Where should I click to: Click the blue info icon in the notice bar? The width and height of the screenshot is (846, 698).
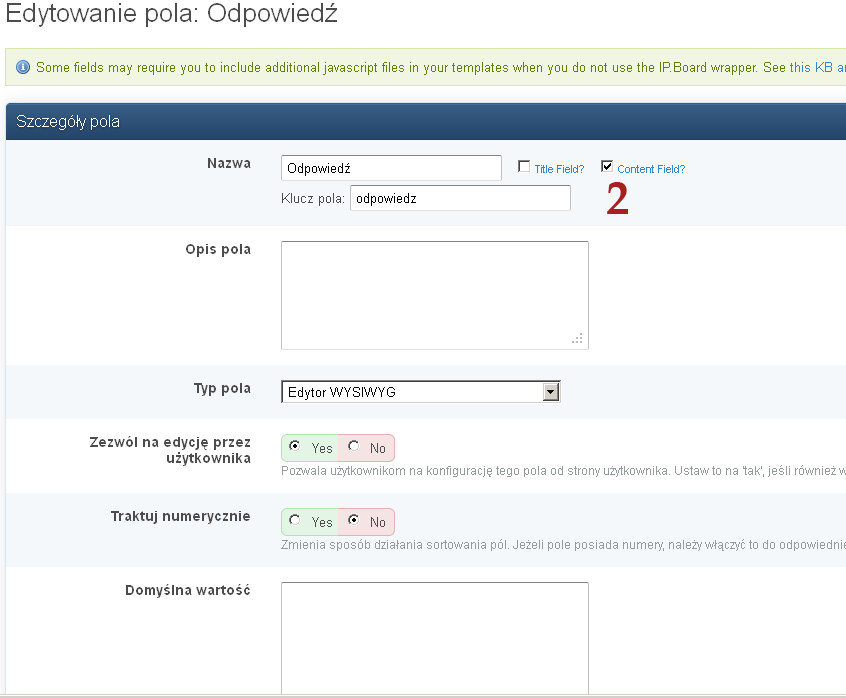click(x=23, y=68)
